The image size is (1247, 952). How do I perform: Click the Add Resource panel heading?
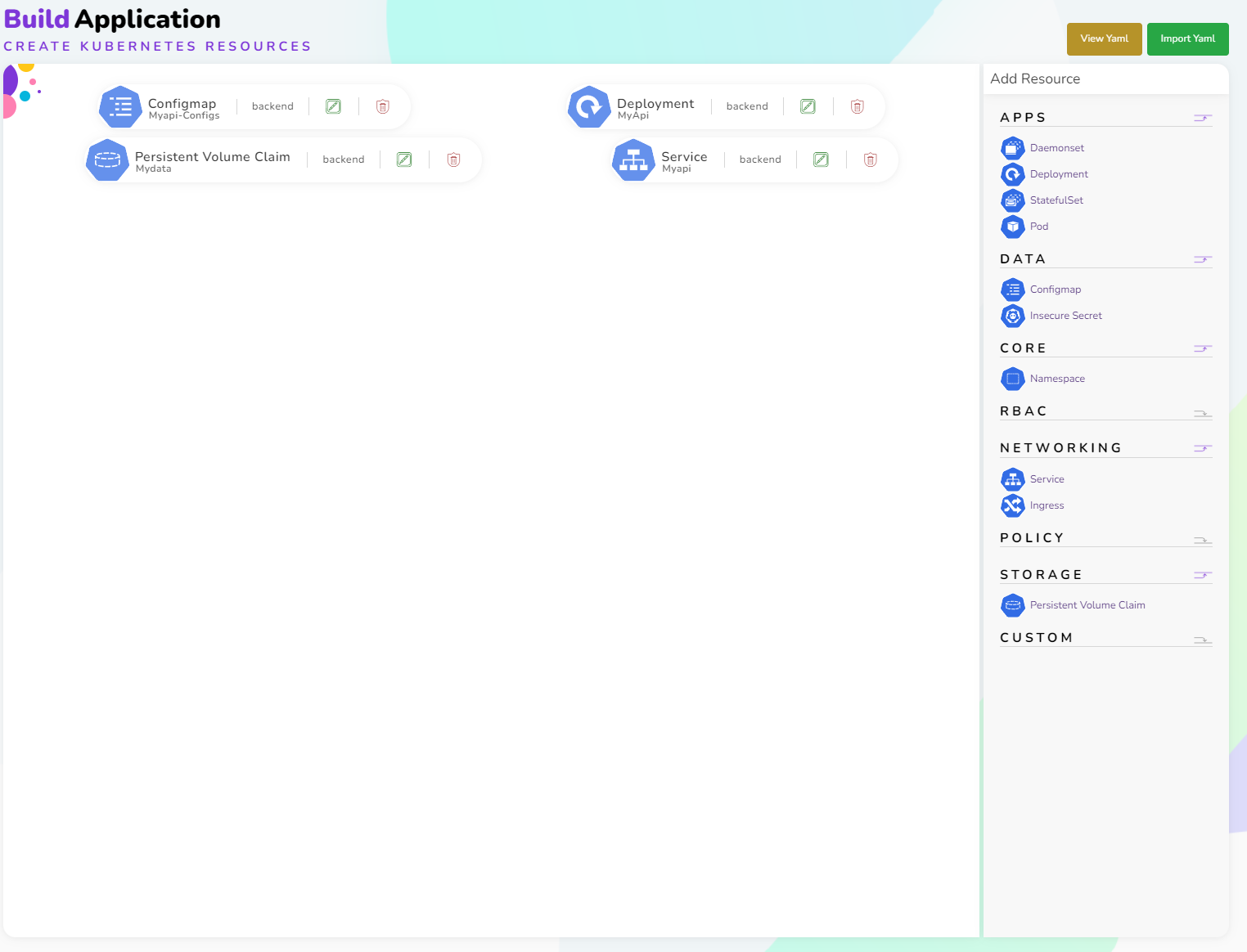[1035, 79]
